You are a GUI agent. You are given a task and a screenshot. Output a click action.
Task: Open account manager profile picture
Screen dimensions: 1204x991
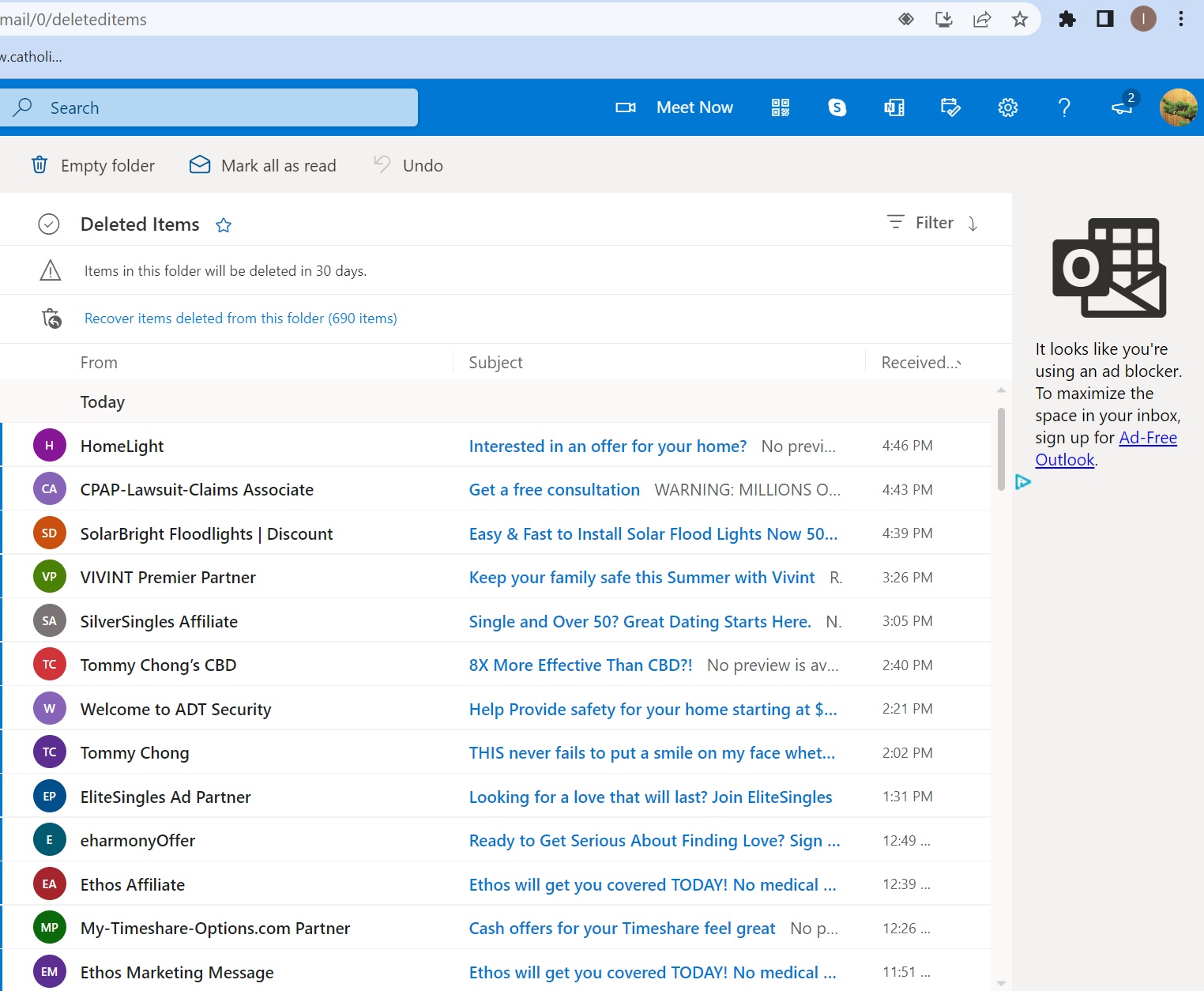tap(1179, 107)
